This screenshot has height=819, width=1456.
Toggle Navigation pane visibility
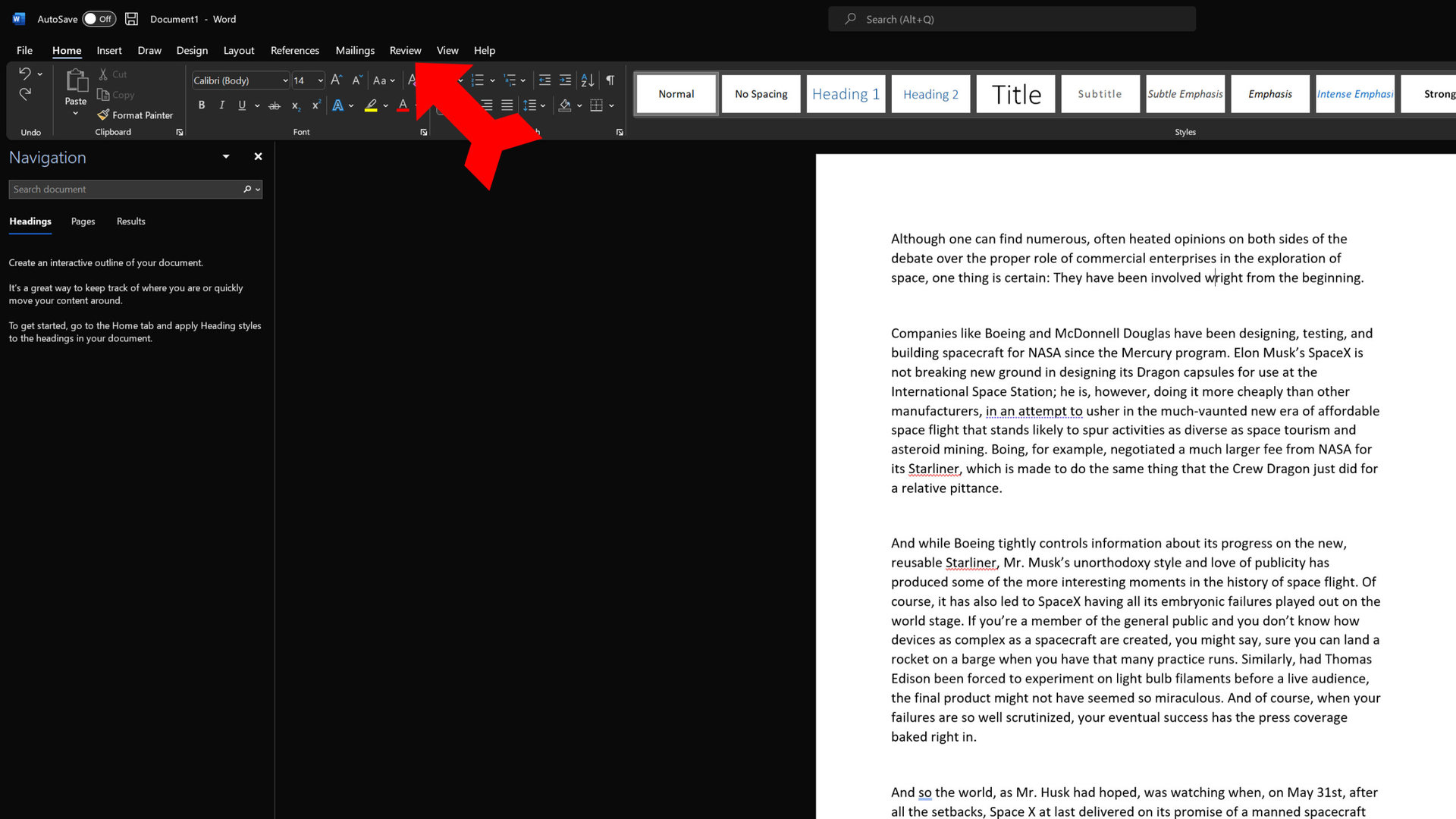[257, 156]
